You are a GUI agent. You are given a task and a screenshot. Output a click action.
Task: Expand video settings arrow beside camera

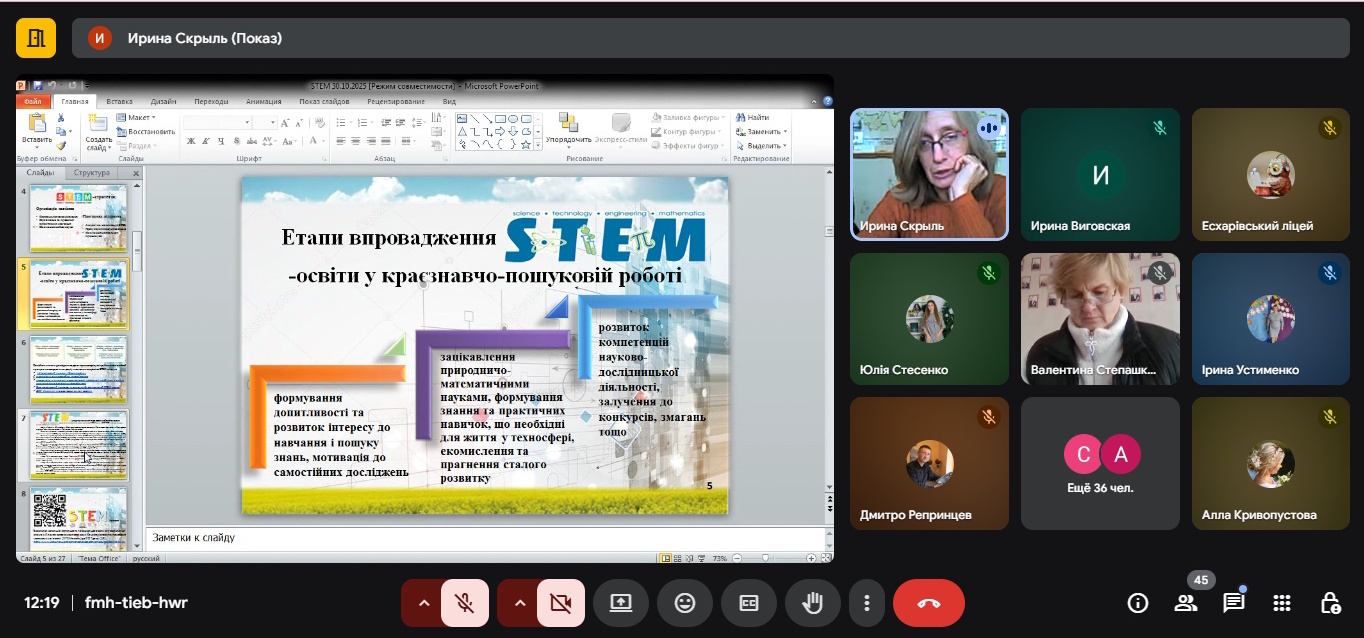pos(519,603)
